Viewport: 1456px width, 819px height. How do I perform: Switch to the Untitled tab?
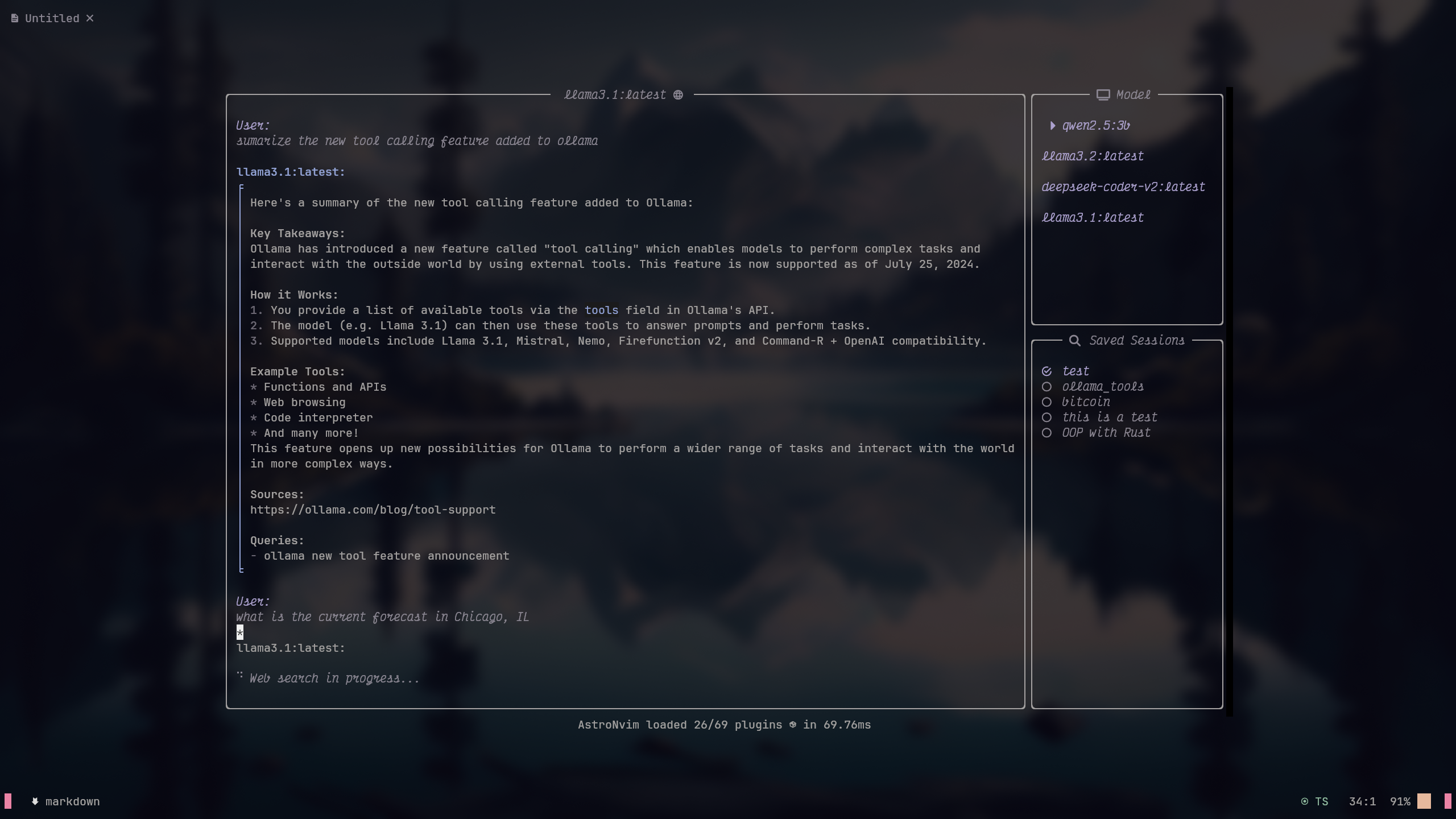(52, 19)
